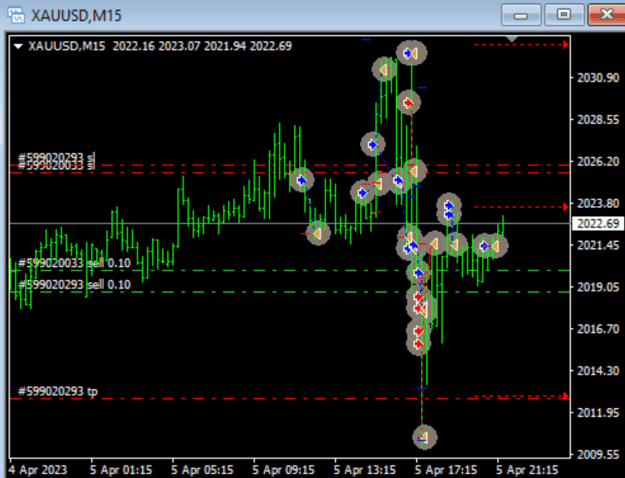625x478 pixels.
Task: Click the red dotted arrow at 2023.80 level
Action: pos(565,207)
